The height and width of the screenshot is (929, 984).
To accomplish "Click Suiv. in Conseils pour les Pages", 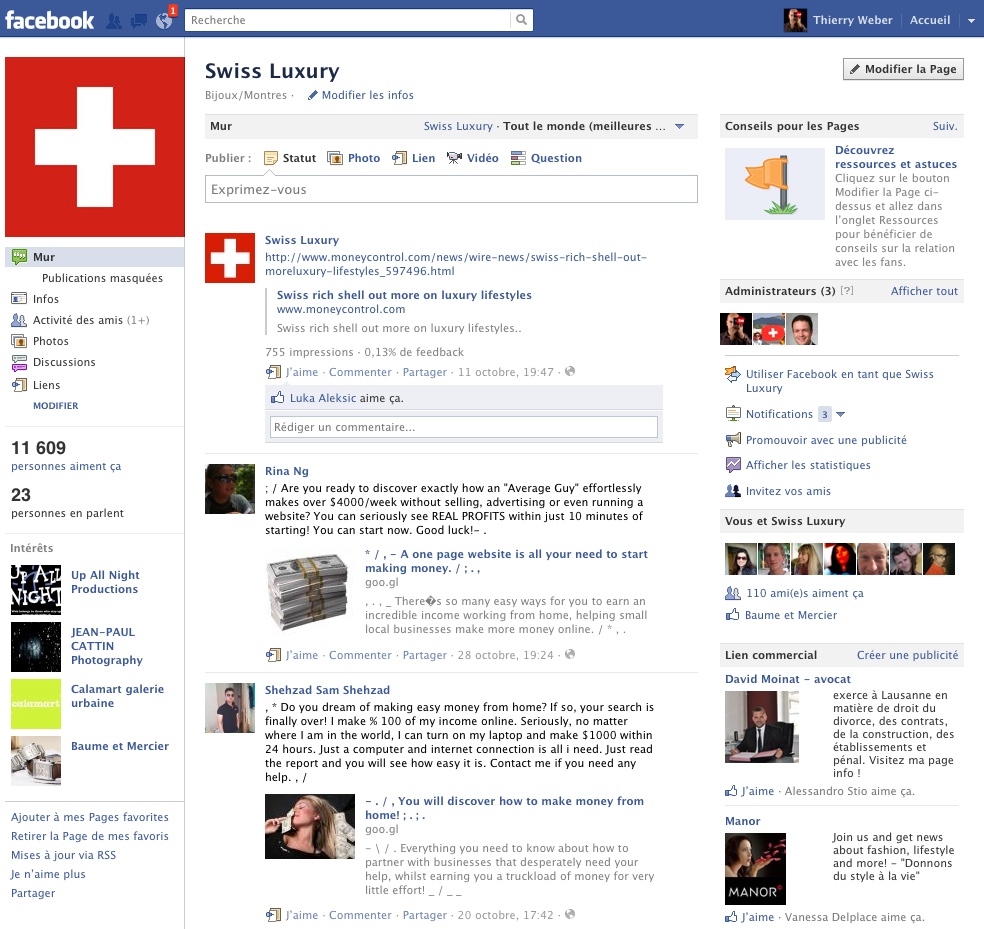I will click(x=945, y=126).
